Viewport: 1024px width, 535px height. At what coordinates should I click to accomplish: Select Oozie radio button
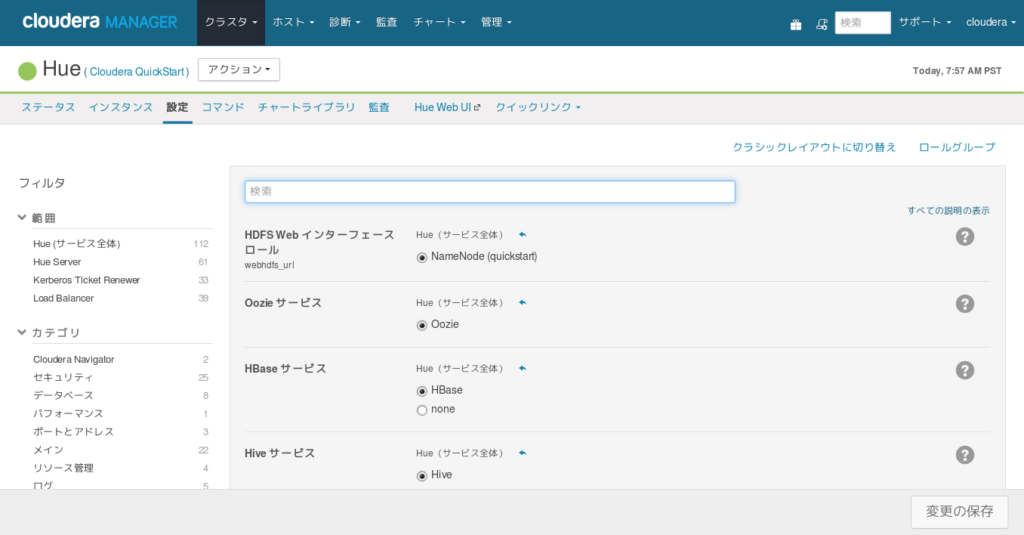pyautogui.click(x=422, y=325)
